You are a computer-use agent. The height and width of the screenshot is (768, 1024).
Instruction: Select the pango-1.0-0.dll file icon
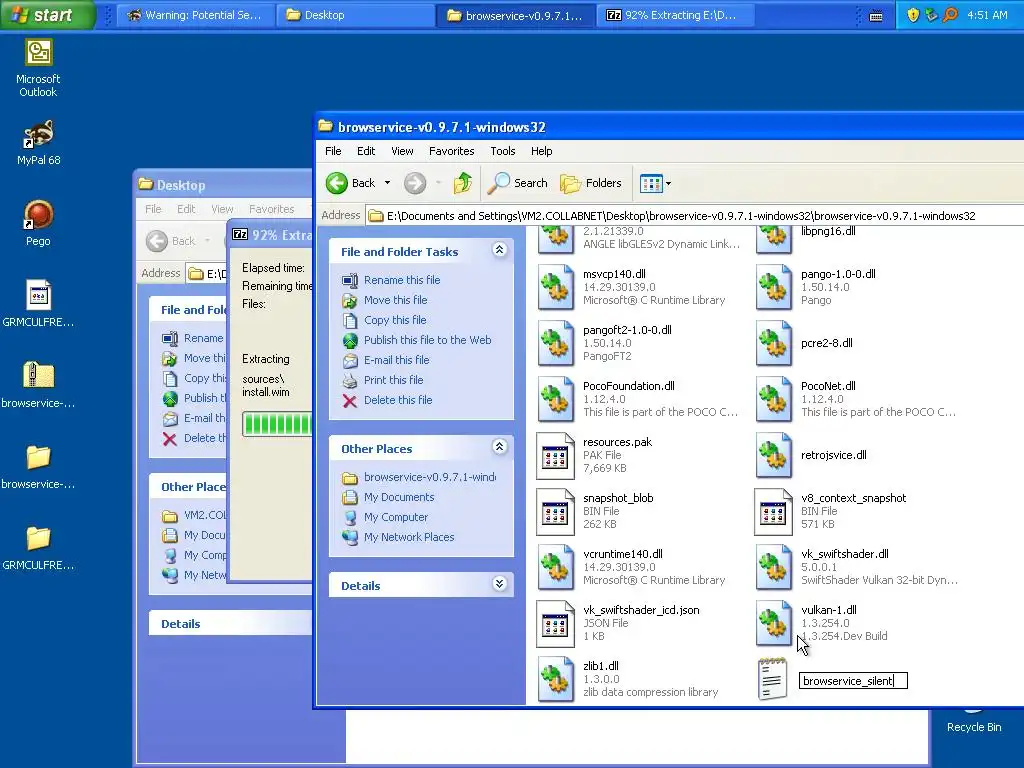click(x=773, y=287)
